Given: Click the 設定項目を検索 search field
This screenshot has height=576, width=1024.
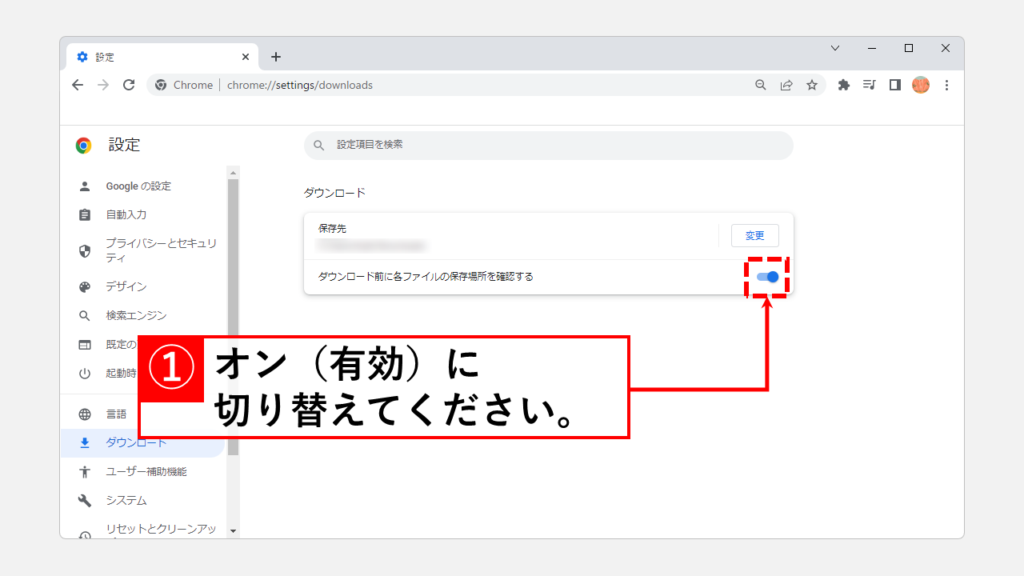Looking at the screenshot, I should [548, 145].
